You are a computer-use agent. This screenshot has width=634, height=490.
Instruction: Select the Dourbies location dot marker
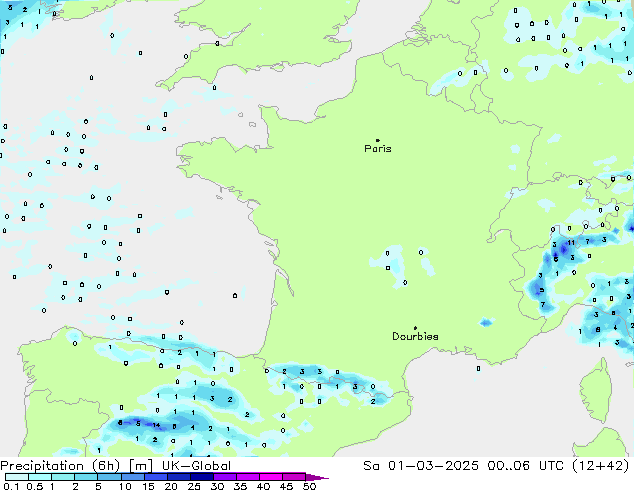tap(415, 328)
